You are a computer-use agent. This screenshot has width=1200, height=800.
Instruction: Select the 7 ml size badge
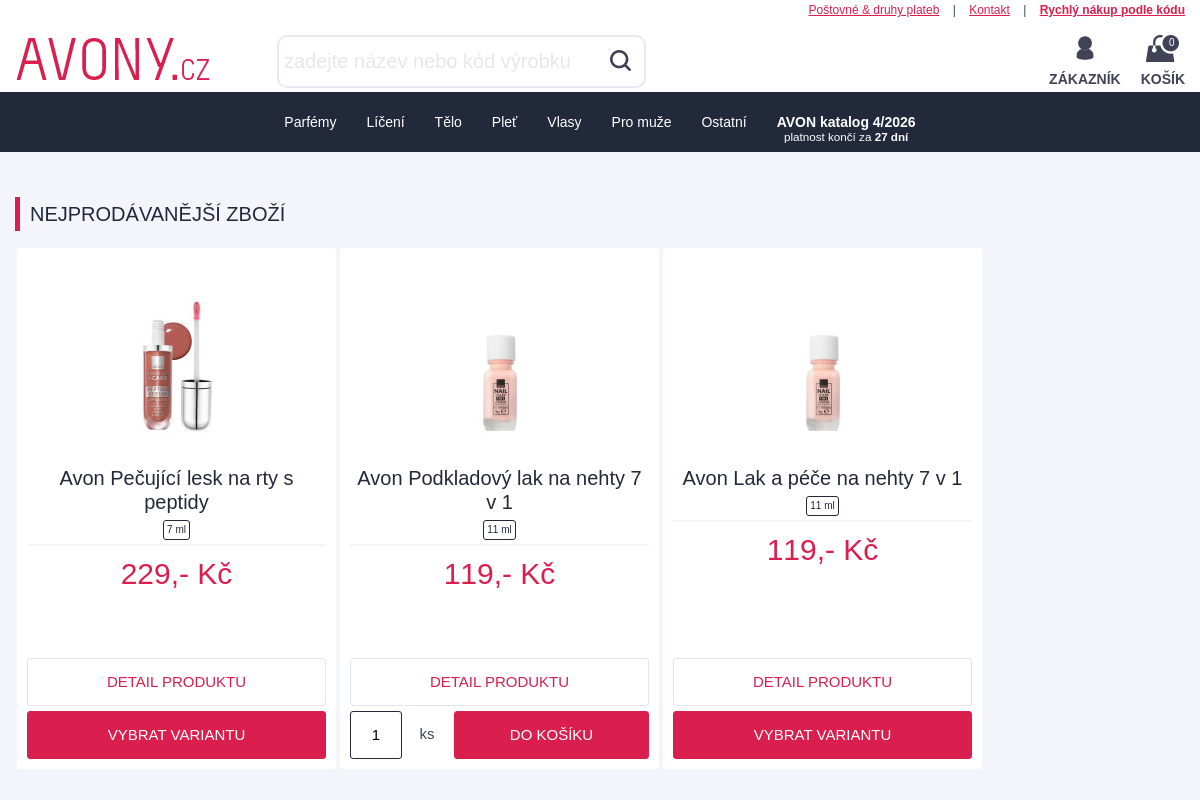click(x=176, y=530)
